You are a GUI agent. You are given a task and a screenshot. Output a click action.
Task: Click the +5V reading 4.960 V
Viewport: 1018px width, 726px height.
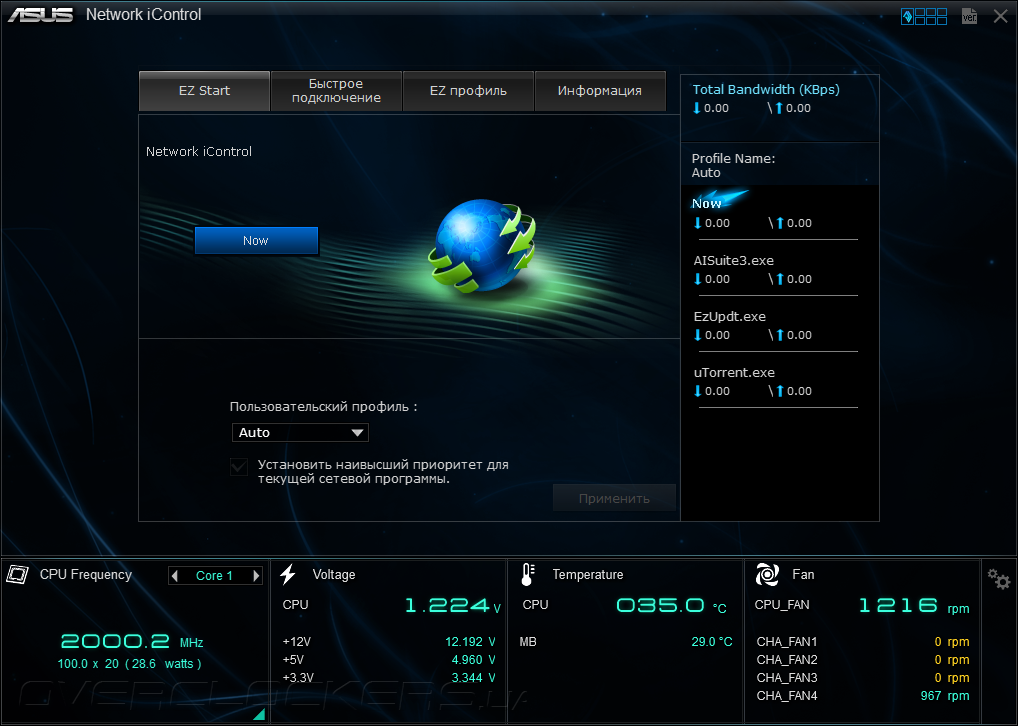tap(473, 660)
